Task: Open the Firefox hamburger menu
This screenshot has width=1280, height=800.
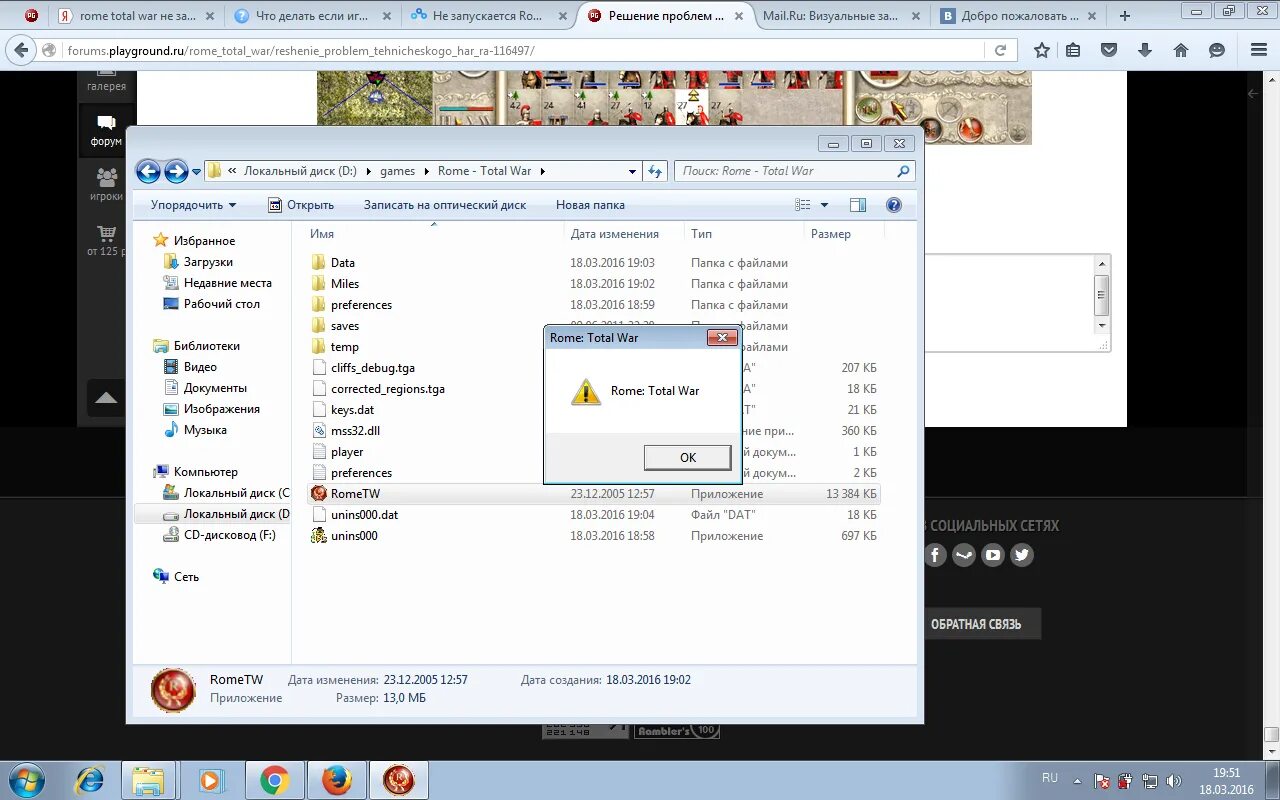Action: tap(1259, 50)
